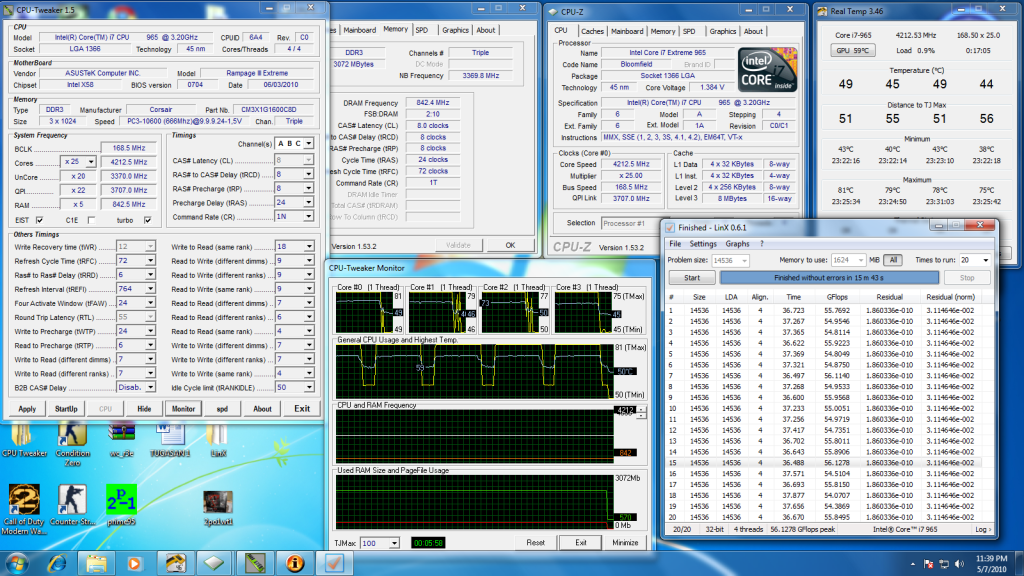This screenshot has height=576, width=1024.
Task: Open the Settings menu in LinX
Action: [703, 244]
